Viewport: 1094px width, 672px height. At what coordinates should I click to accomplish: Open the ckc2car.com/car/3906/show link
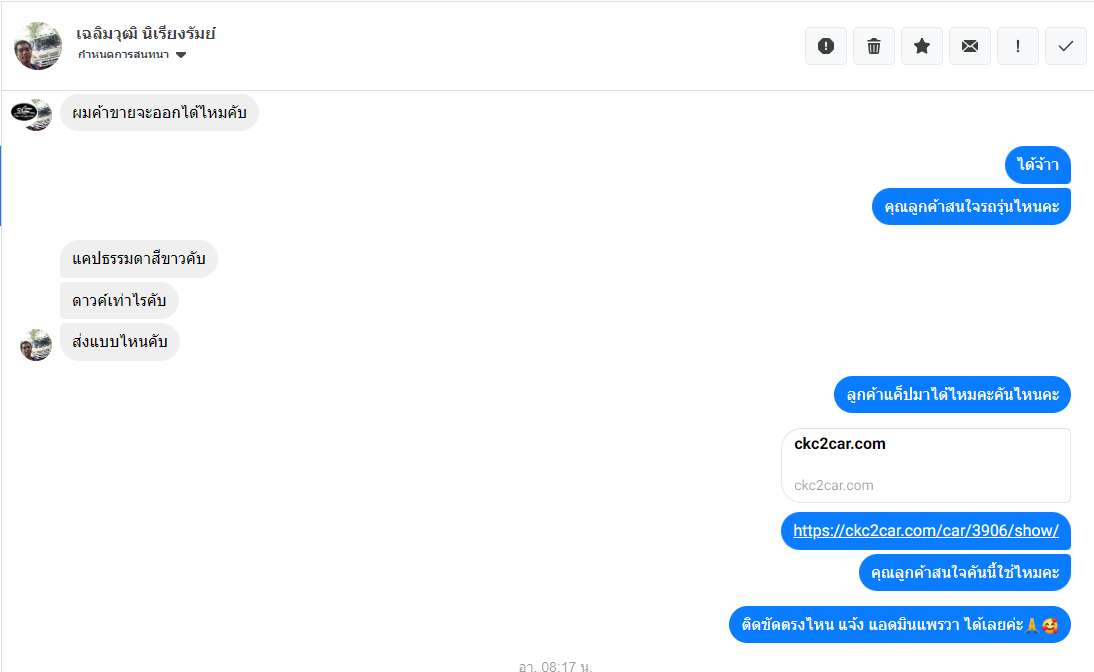click(x=926, y=531)
